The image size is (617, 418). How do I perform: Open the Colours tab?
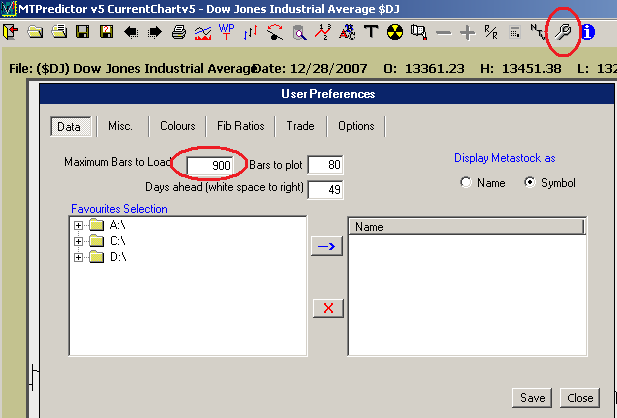click(177, 126)
